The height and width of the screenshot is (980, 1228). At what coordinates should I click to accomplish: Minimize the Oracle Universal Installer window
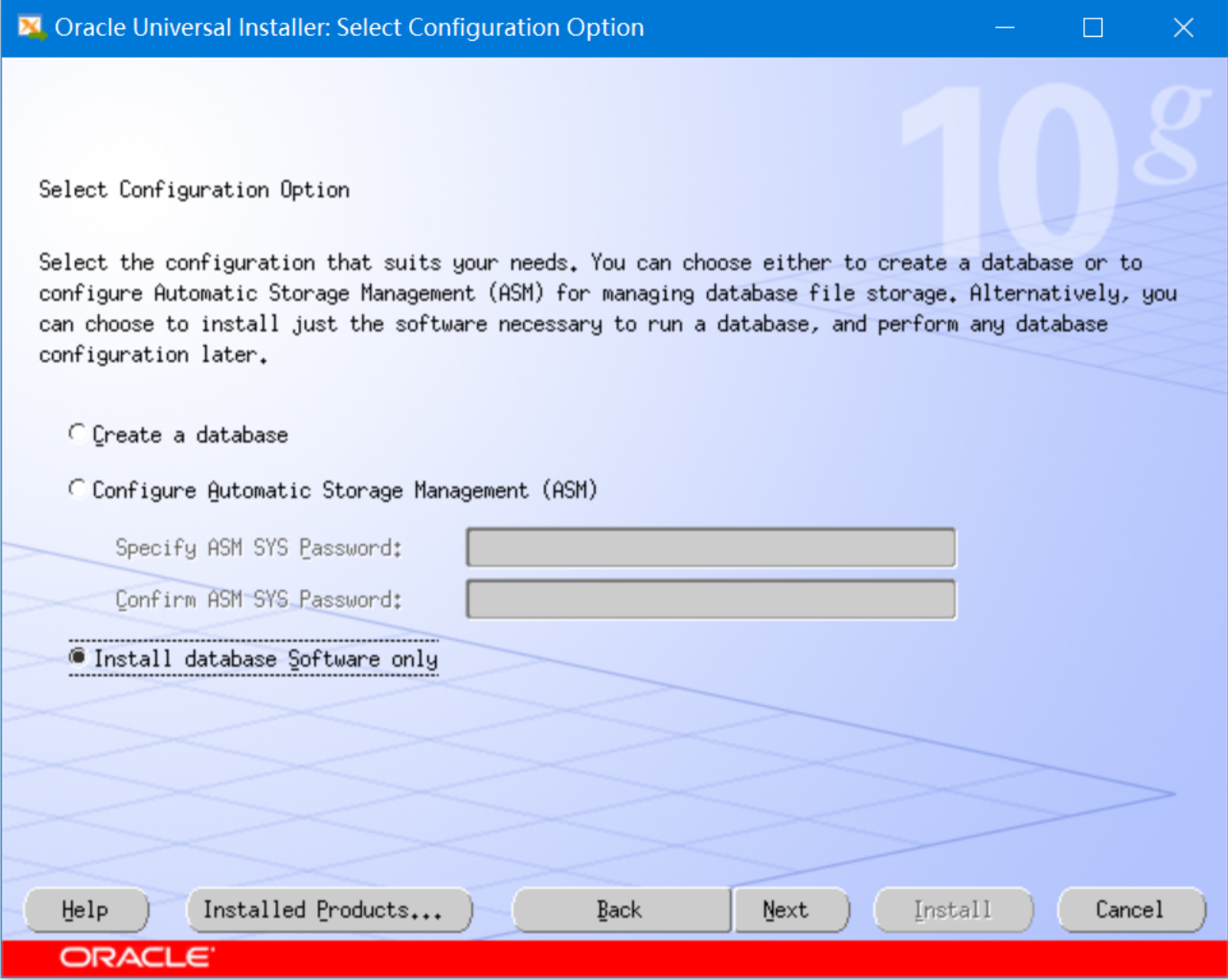(1005, 28)
